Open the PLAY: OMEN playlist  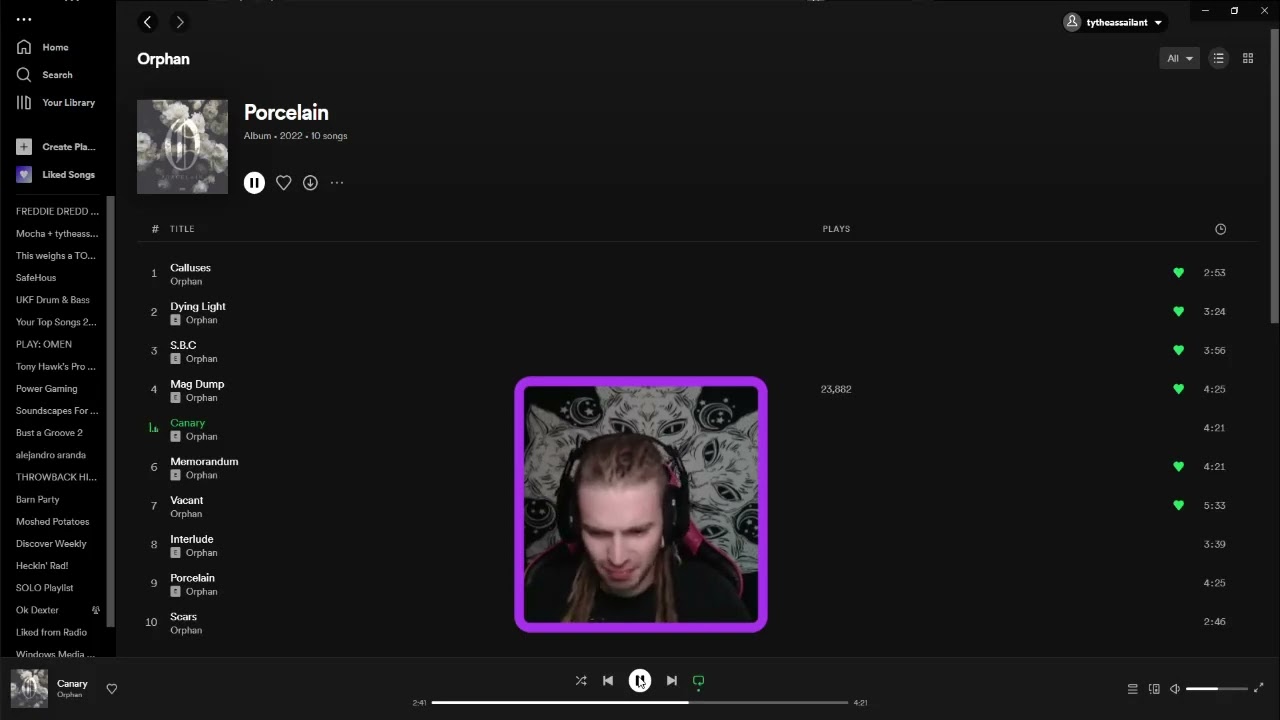43,344
